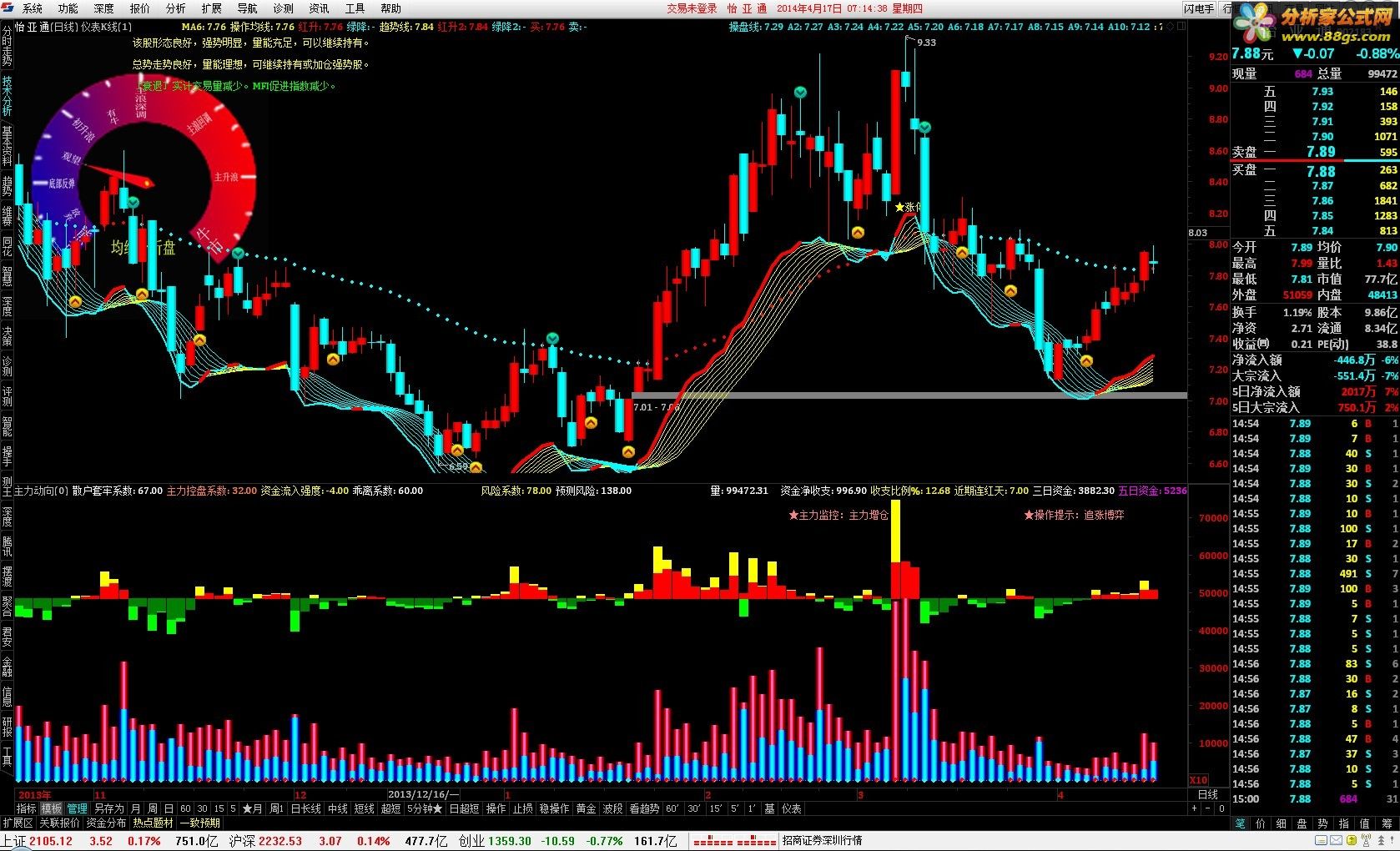Image resolution: width=1400 pixels, height=851 pixels.
Task: Select the 盘 tab in quote panel
Action: 1302,823
